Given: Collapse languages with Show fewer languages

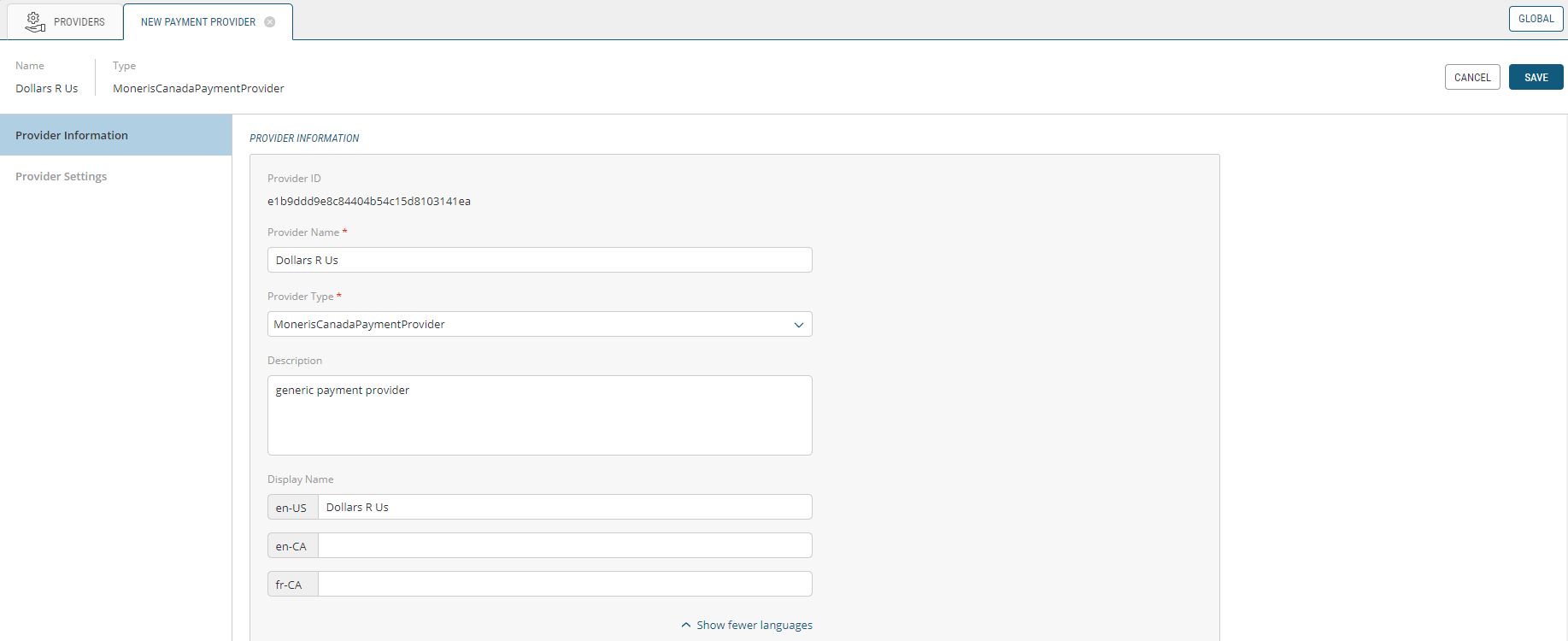Looking at the screenshot, I should [x=754, y=626].
